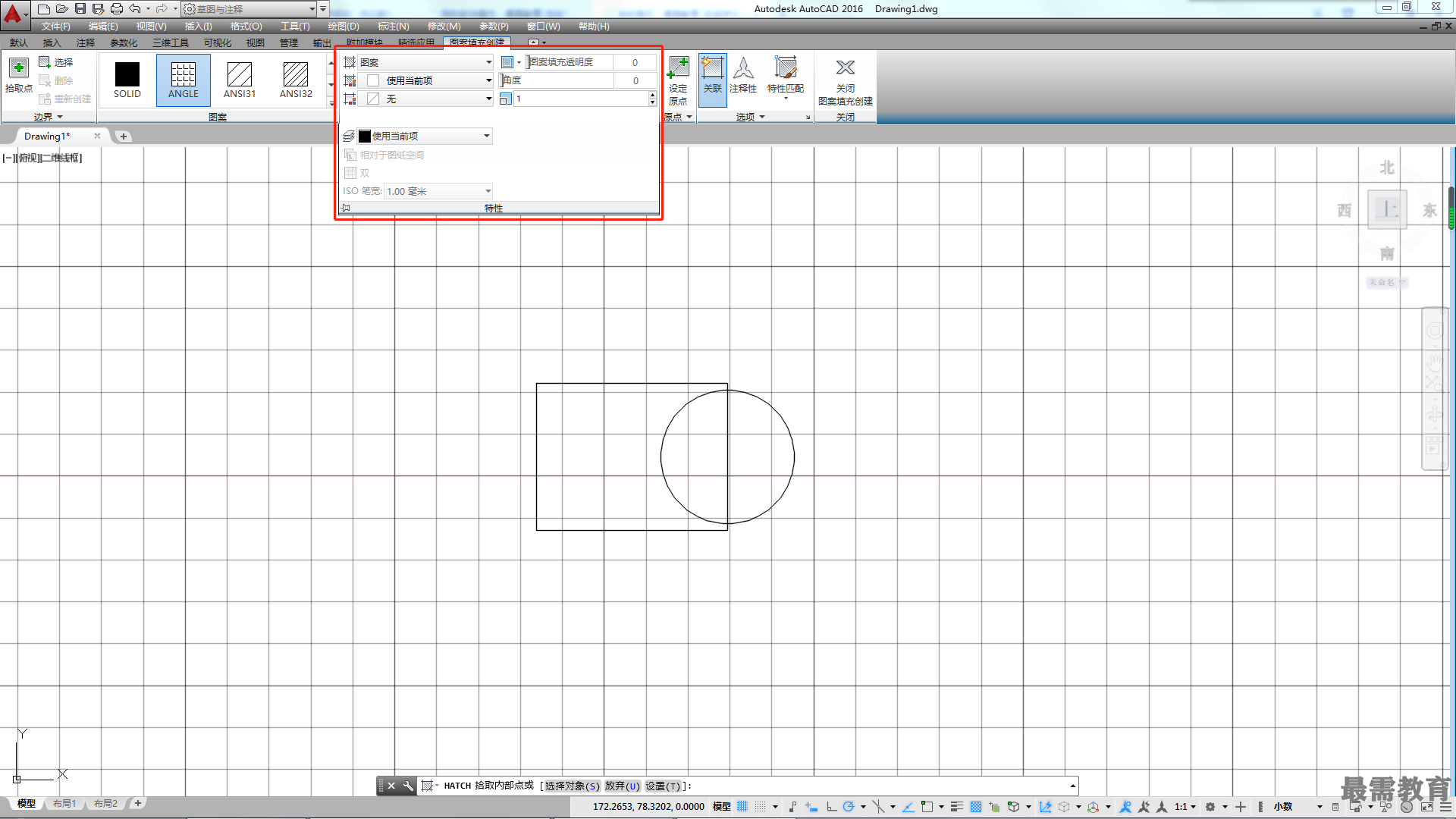Expand the 原点 (Origin) panel
The height and width of the screenshot is (819, 1456).
coord(678,117)
